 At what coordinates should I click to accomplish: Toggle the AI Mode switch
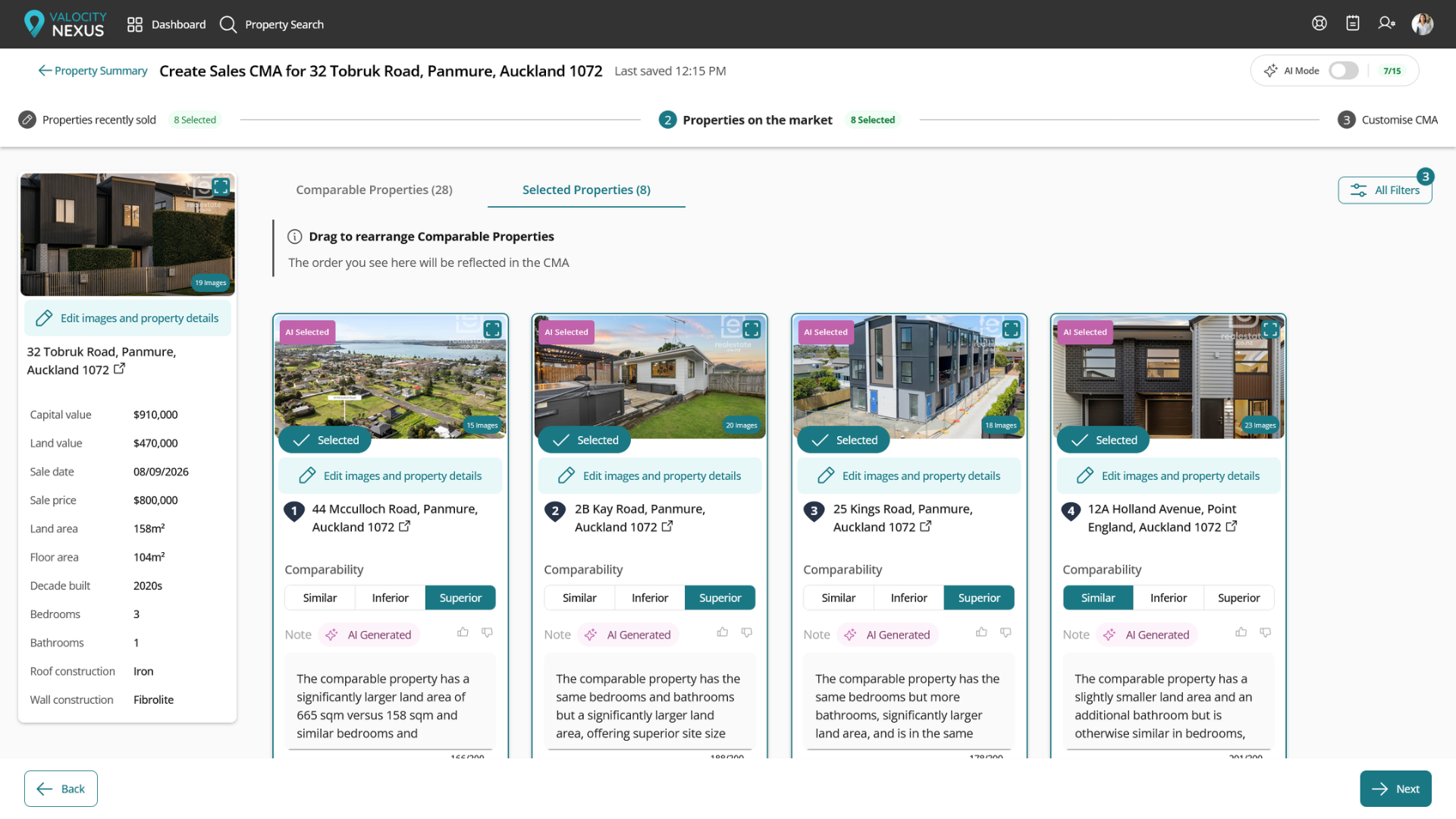pyautogui.click(x=1343, y=71)
